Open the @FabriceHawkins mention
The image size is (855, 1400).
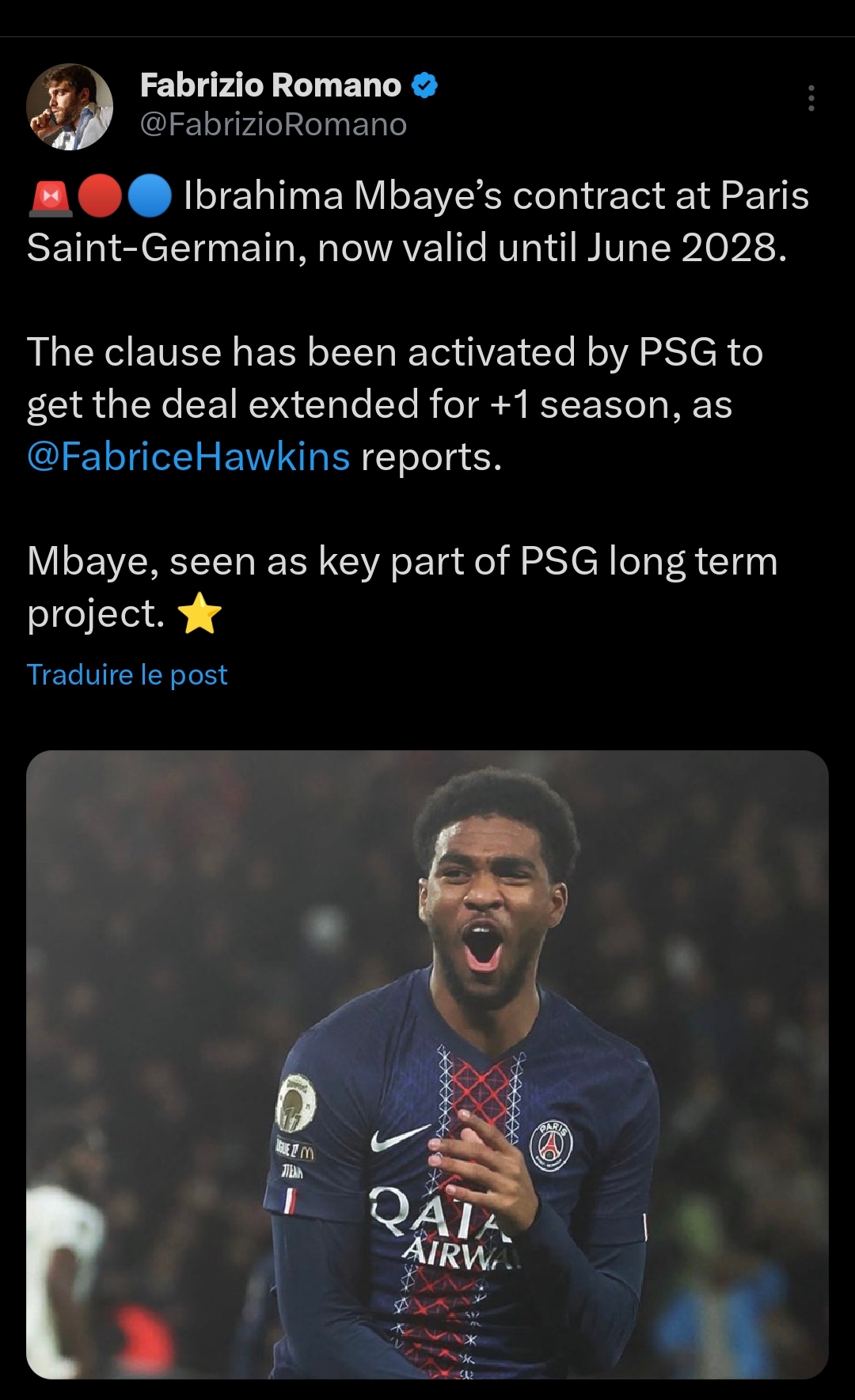pos(188,457)
